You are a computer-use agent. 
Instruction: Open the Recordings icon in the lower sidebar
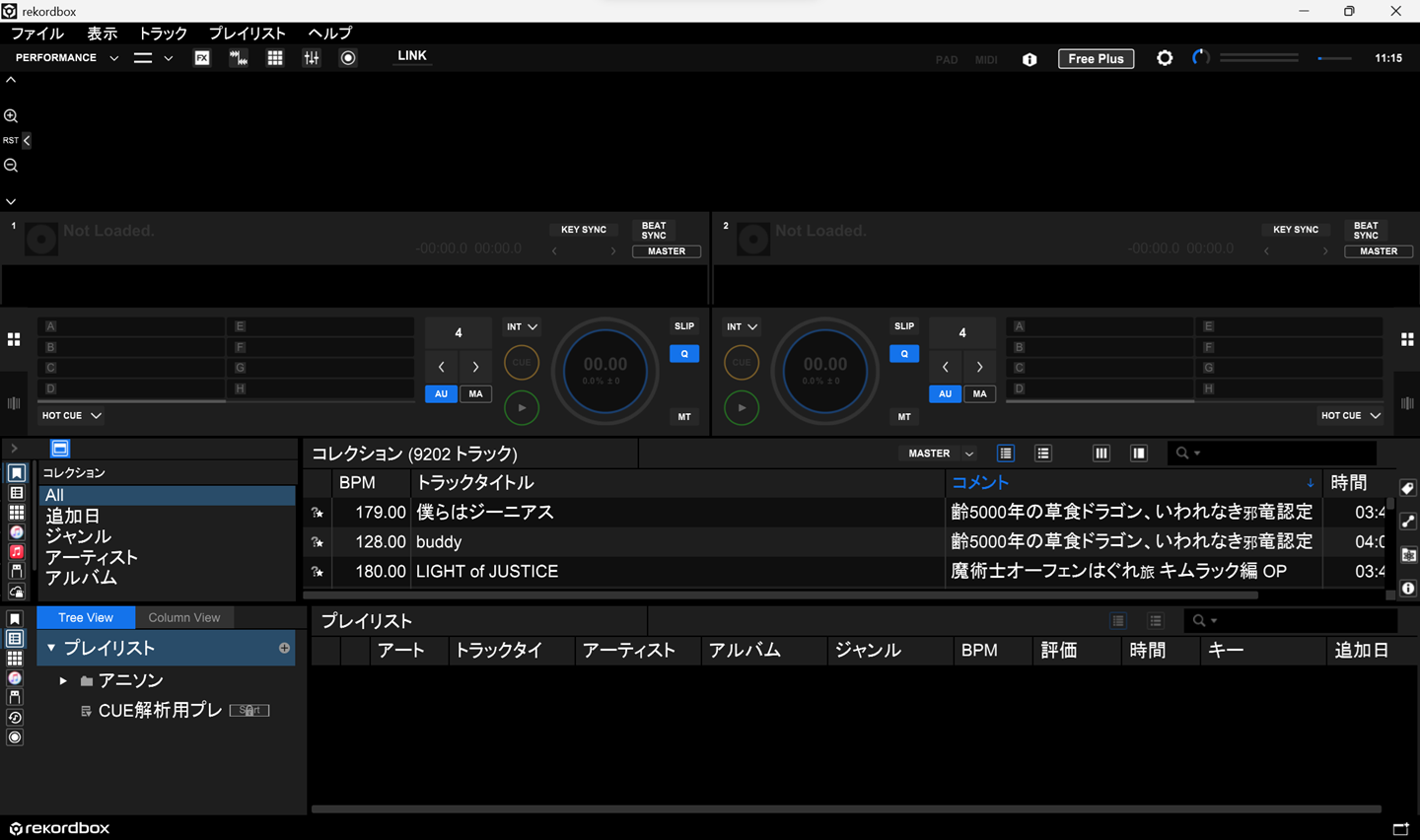[15, 737]
